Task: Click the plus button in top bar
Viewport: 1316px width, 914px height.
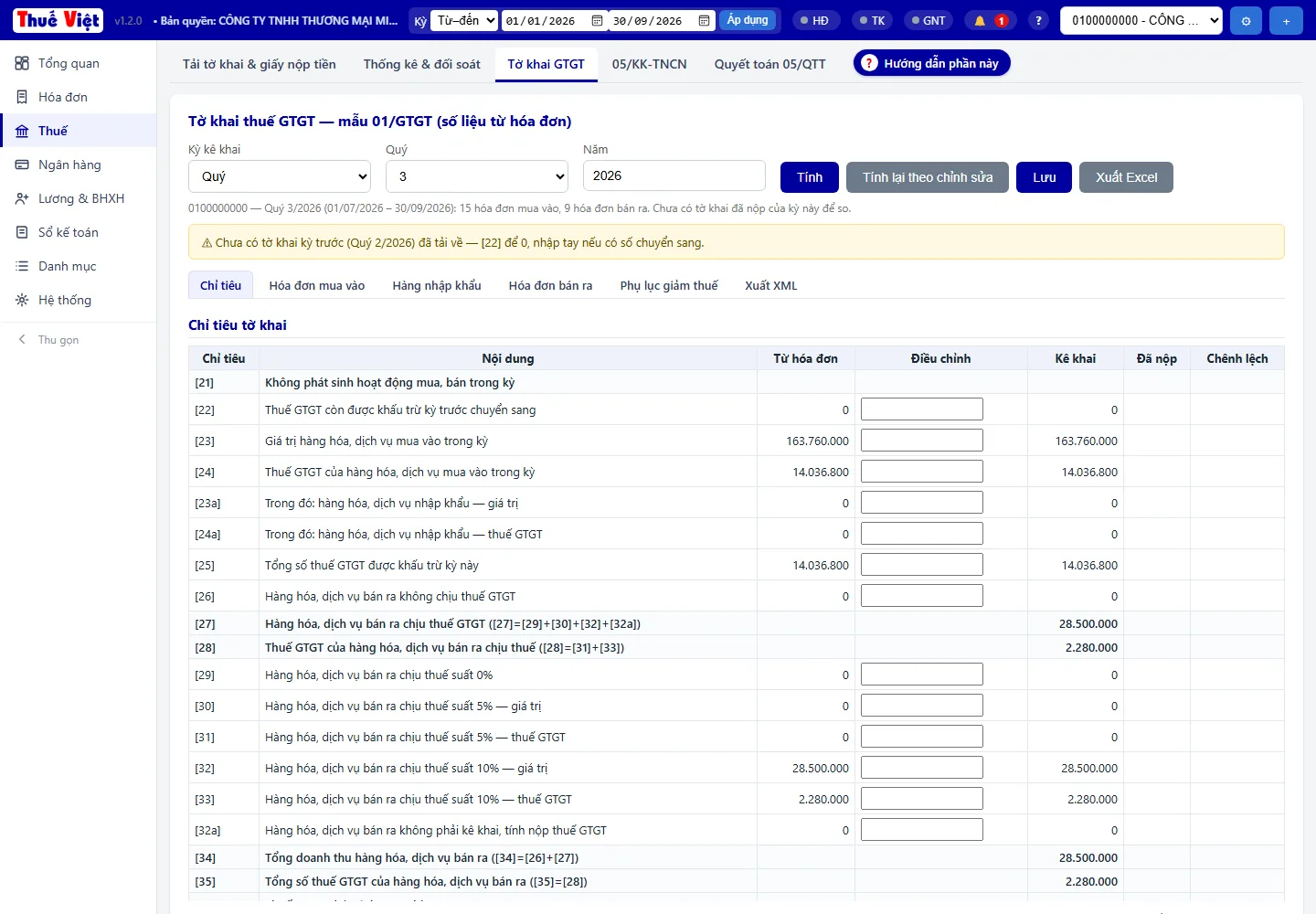Action: pyautogui.click(x=1286, y=20)
